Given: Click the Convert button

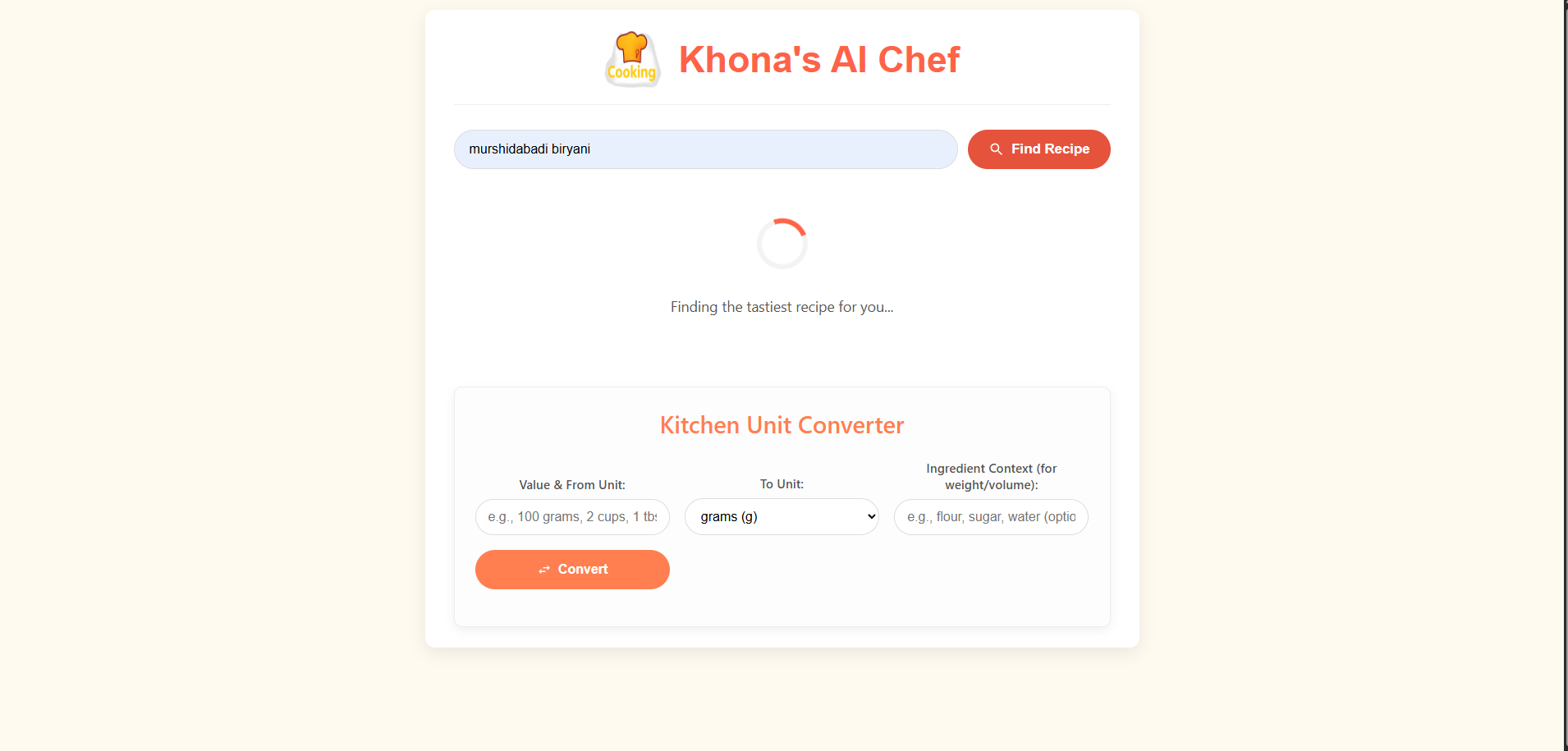Looking at the screenshot, I should click(x=572, y=569).
